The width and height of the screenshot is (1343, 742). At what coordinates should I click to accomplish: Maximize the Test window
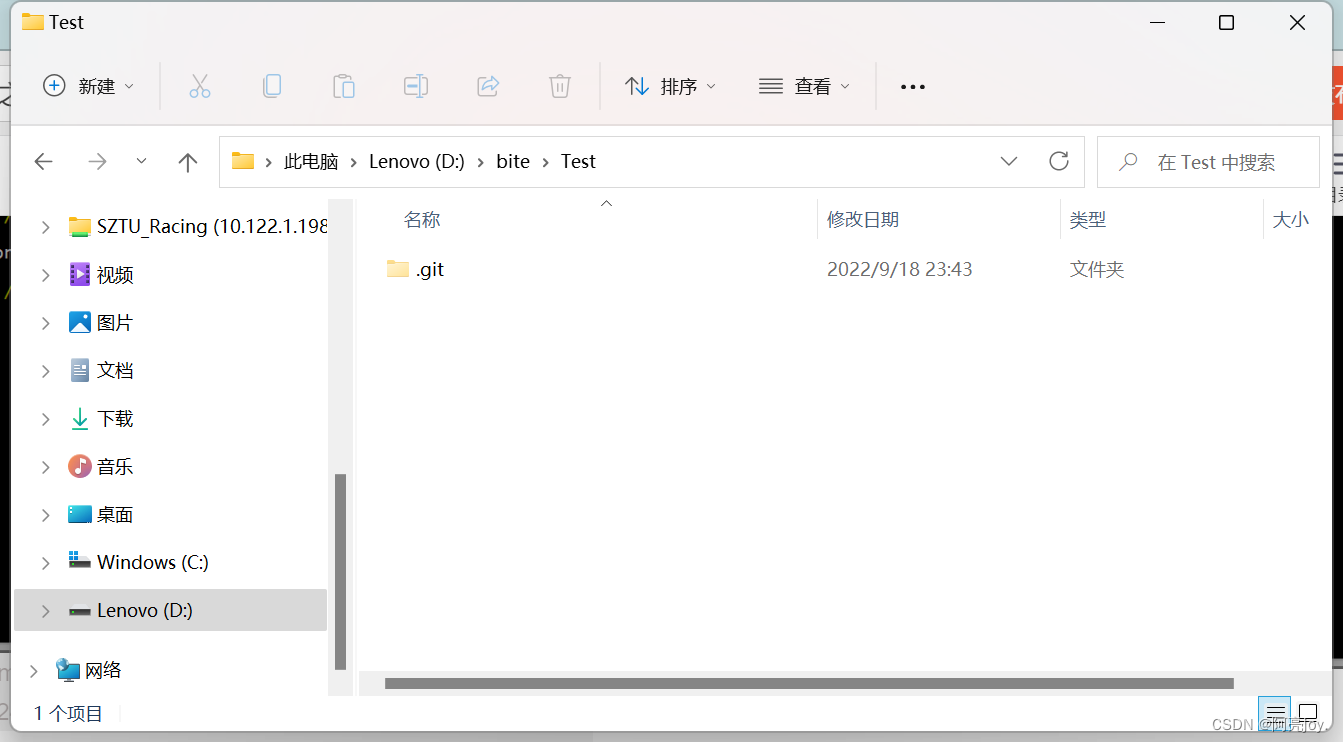[x=1226, y=23]
